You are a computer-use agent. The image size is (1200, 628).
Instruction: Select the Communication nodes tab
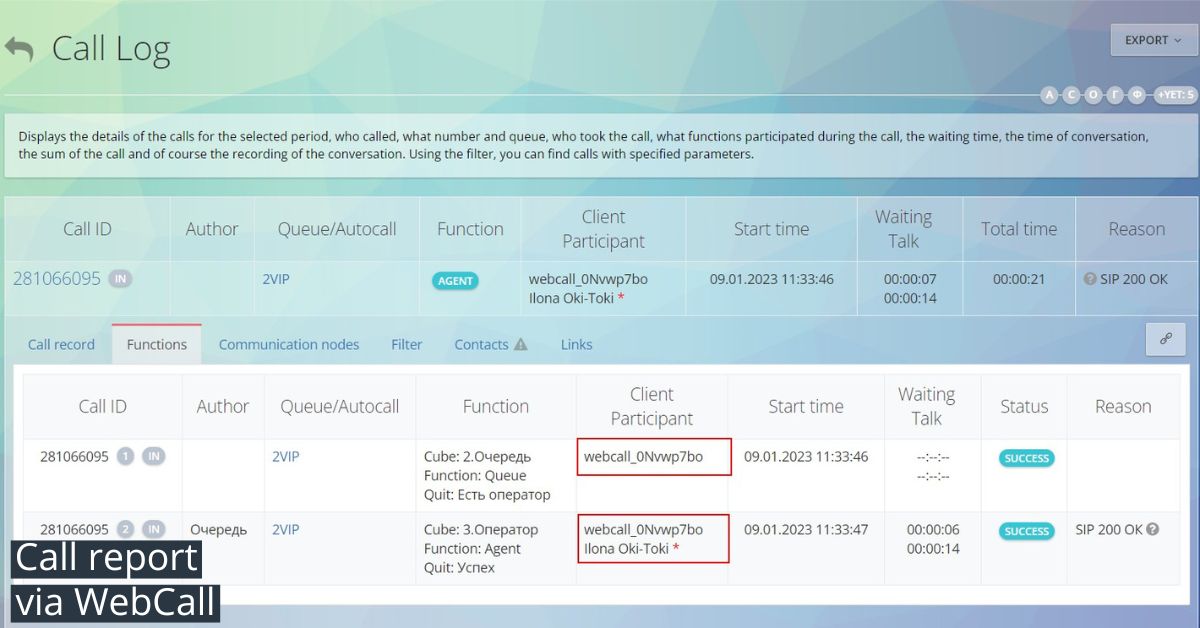[x=288, y=344]
